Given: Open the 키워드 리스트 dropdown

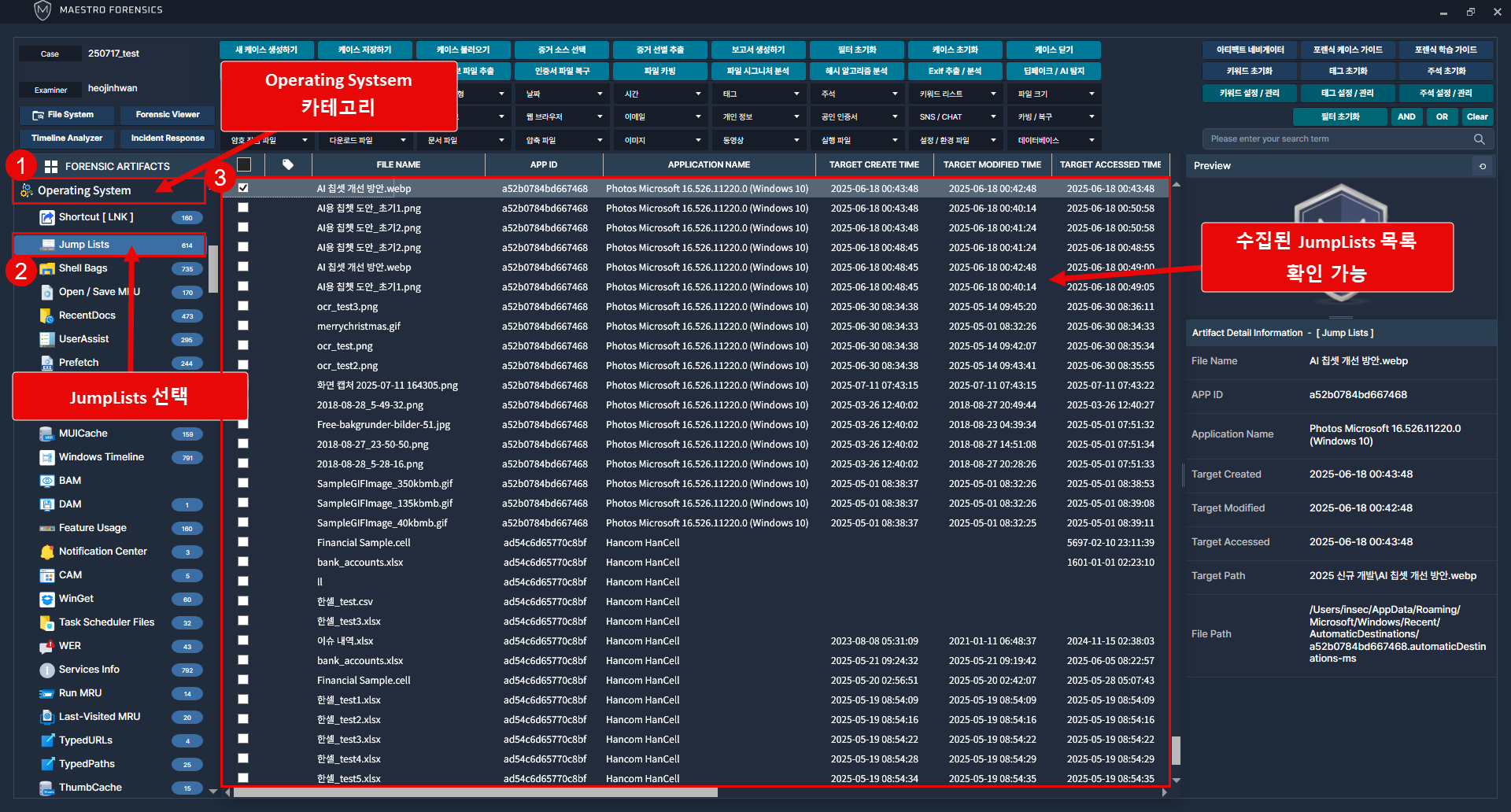Looking at the screenshot, I should click(957, 94).
